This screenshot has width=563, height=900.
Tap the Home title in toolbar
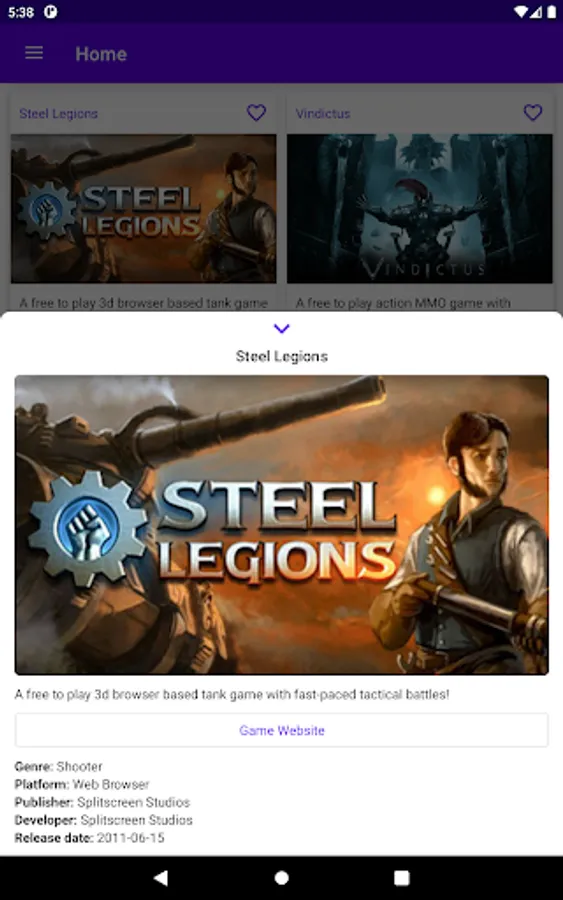tap(101, 54)
